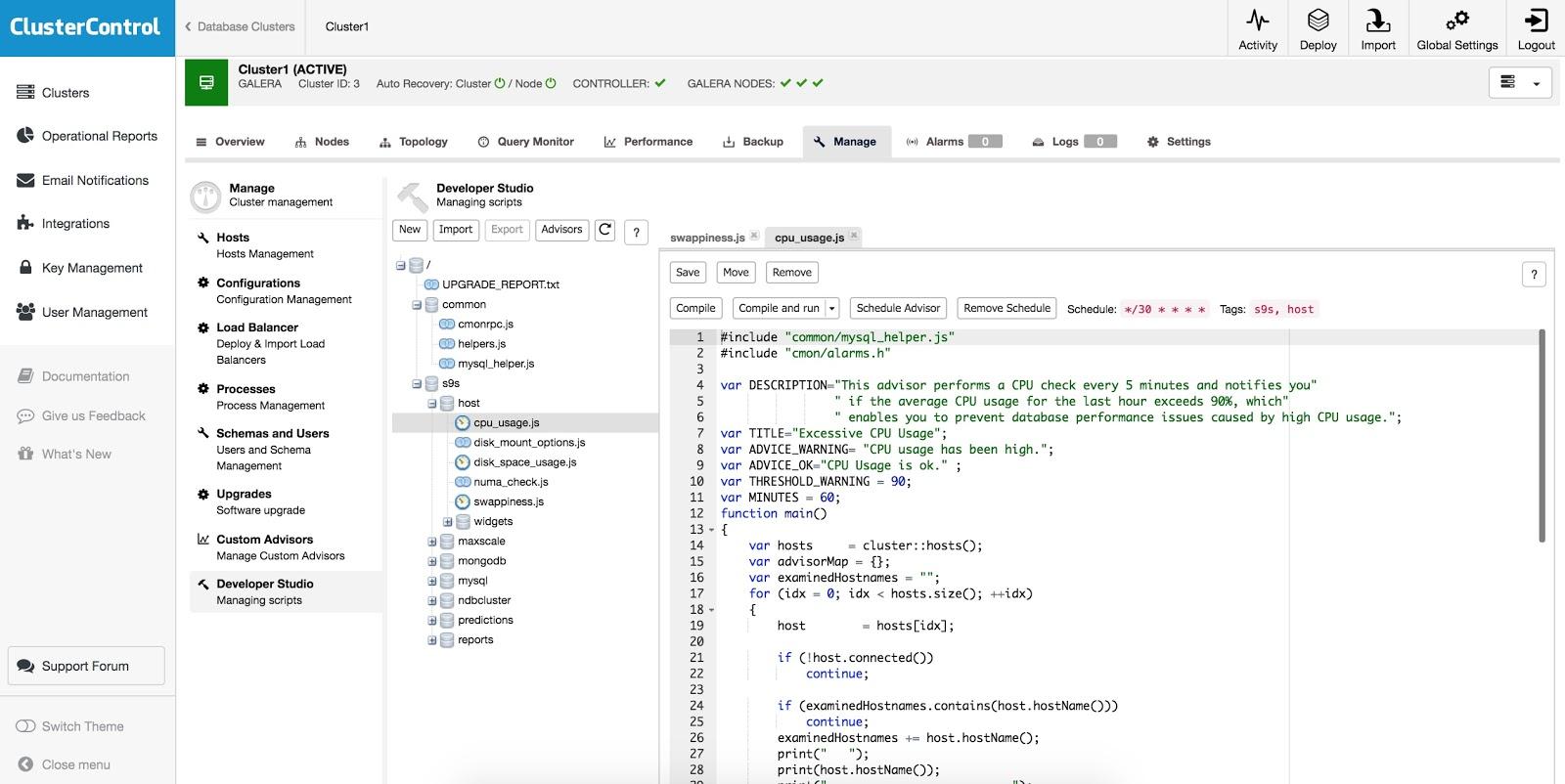Expand the mysql folder
Screen dimensions: 1565x784
431,581
